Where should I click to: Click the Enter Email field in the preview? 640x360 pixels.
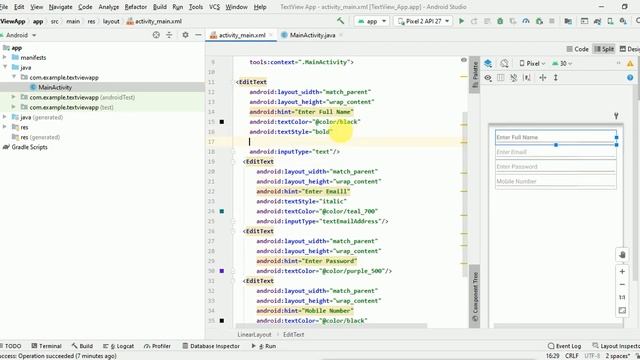[556, 152]
